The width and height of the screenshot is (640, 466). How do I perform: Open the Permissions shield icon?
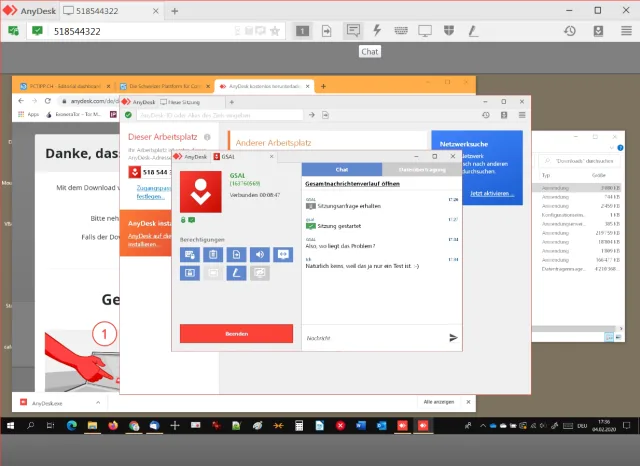click(x=449, y=31)
